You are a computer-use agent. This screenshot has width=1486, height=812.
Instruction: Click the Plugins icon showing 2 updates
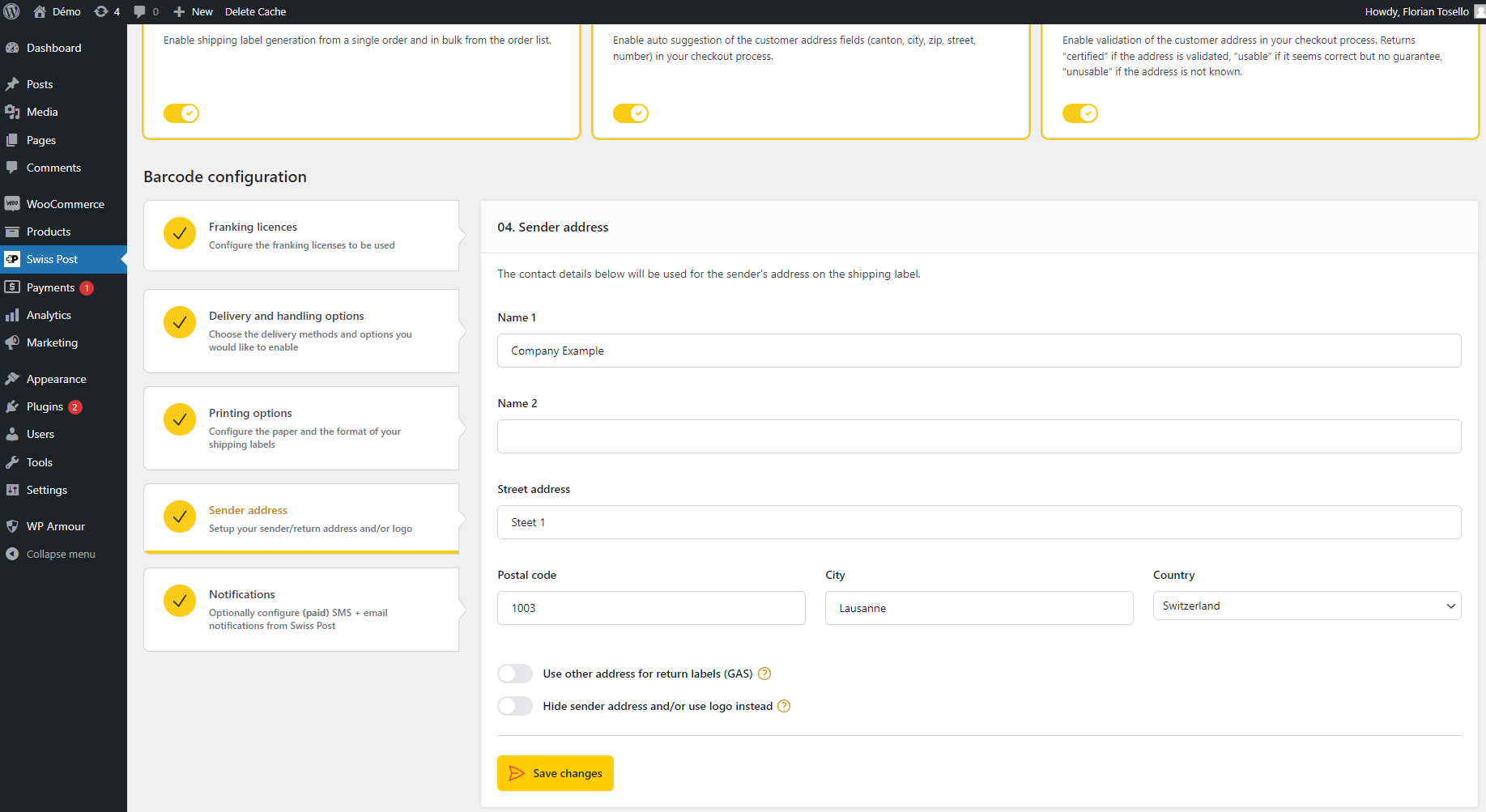[13, 406]
